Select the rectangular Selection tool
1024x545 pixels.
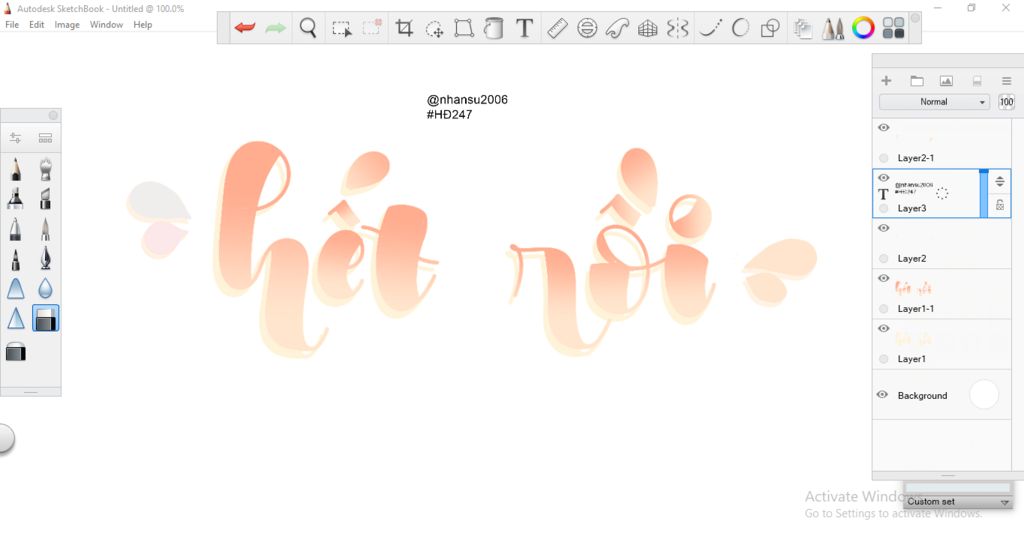[x=342, y=29]
